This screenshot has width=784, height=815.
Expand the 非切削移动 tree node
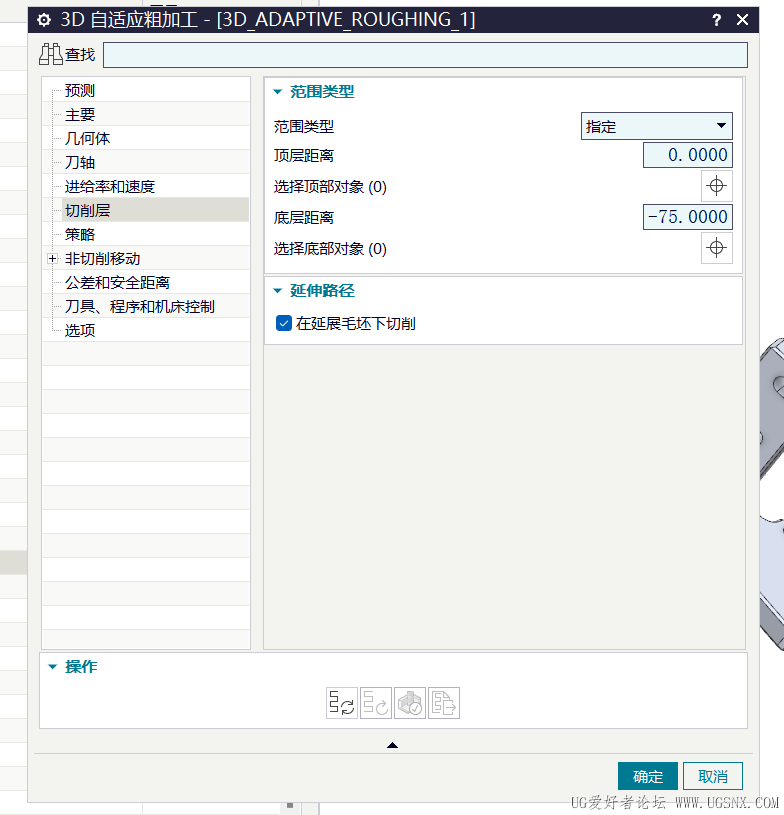coord(53,258)
